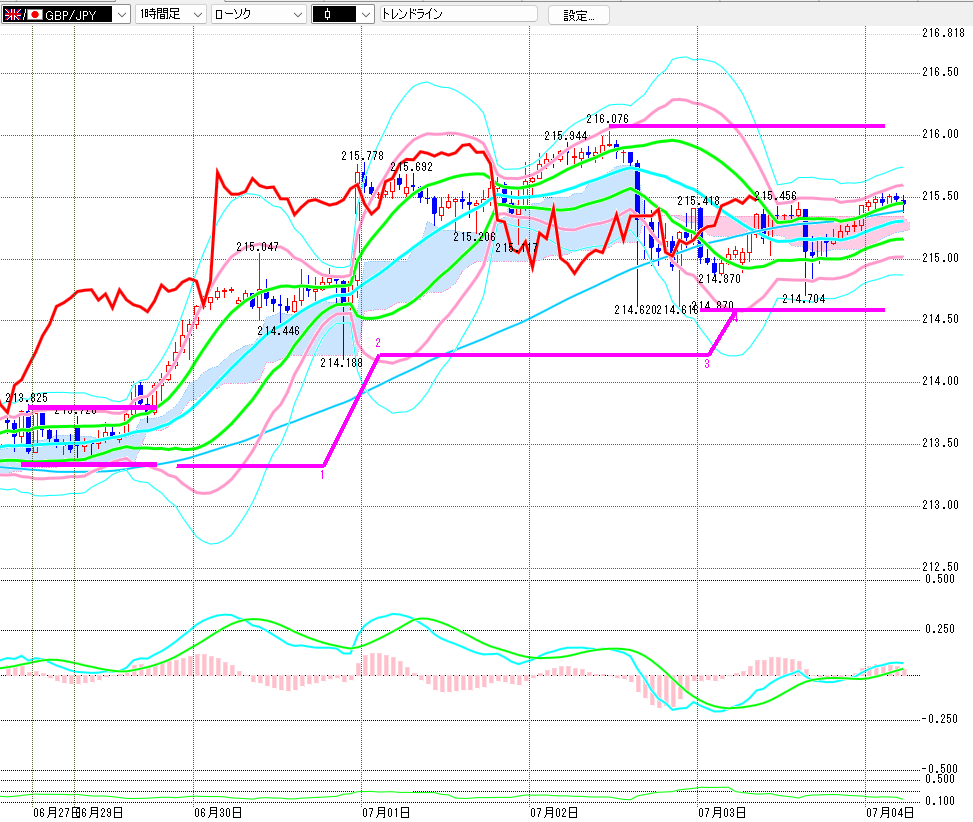973x822 pixels.
Task: Click the 215.778 candle high label
Action: click(x=362, y=156)
